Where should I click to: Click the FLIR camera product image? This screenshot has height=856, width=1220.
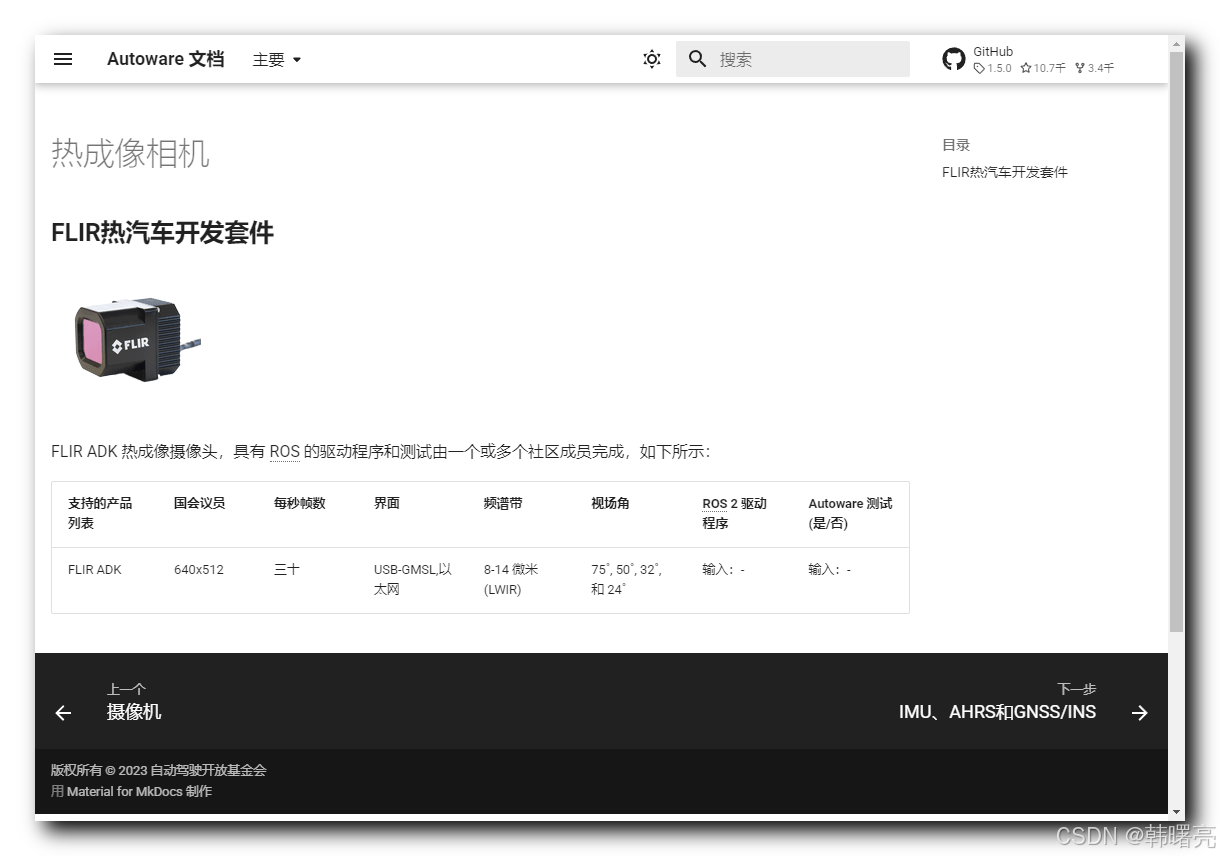(x=136, y=338)
